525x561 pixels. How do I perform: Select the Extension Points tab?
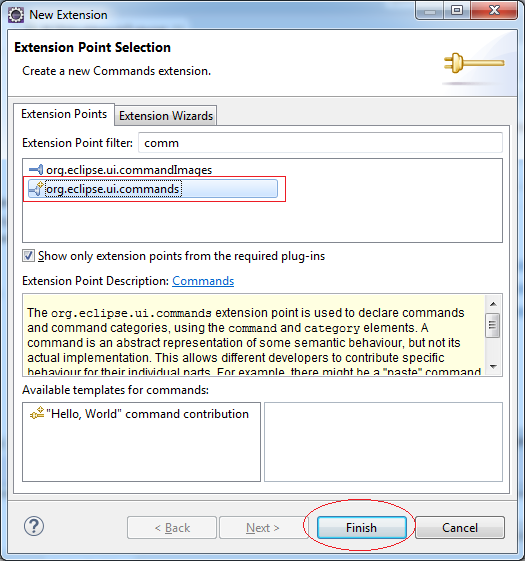[x=64, y=114]
